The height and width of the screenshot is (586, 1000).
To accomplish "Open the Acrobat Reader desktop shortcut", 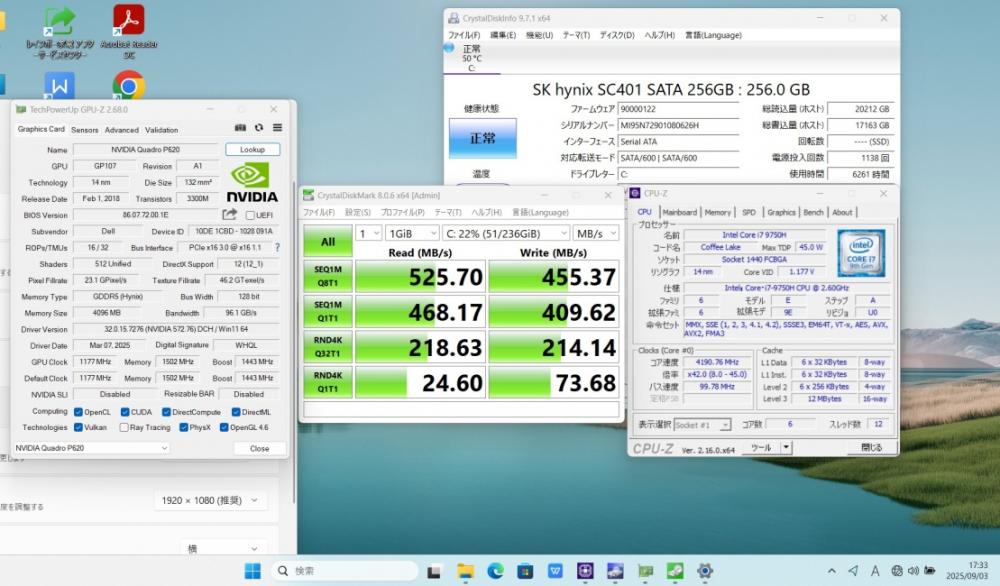I will coord(129,32).
